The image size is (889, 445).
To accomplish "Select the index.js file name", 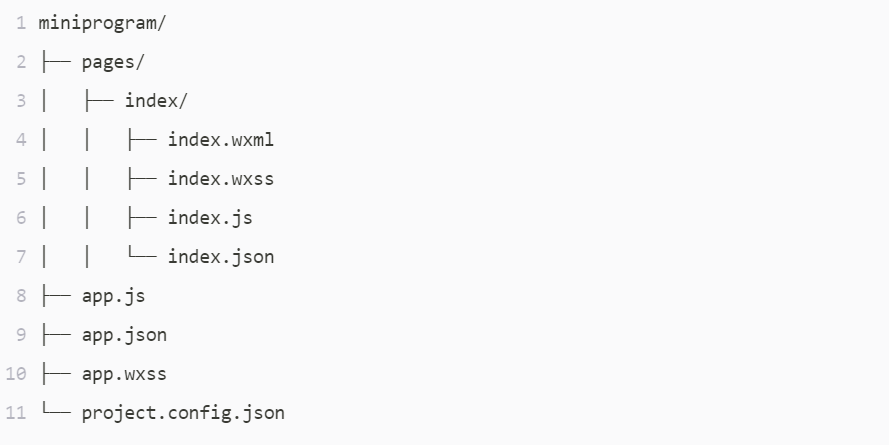I will [210, 218].
